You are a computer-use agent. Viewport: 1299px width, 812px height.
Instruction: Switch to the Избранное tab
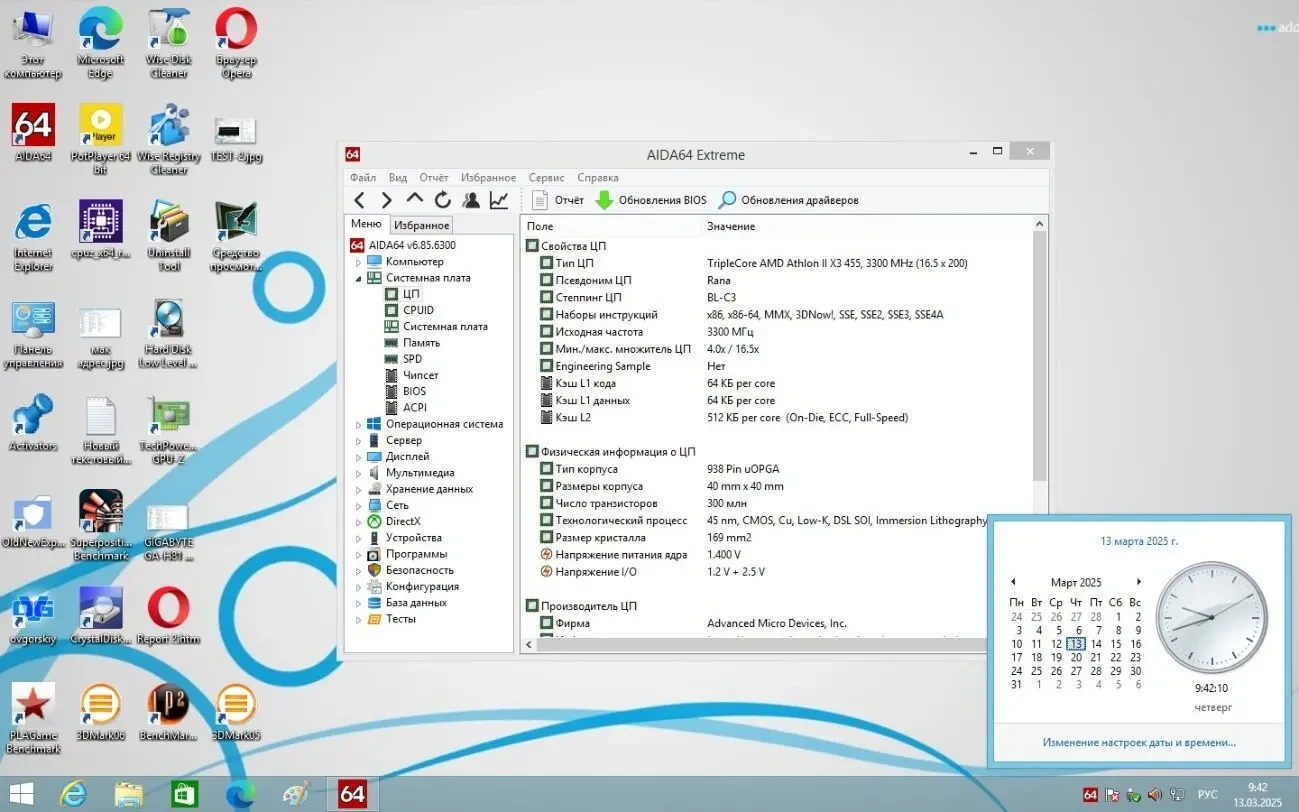[421, 225]
